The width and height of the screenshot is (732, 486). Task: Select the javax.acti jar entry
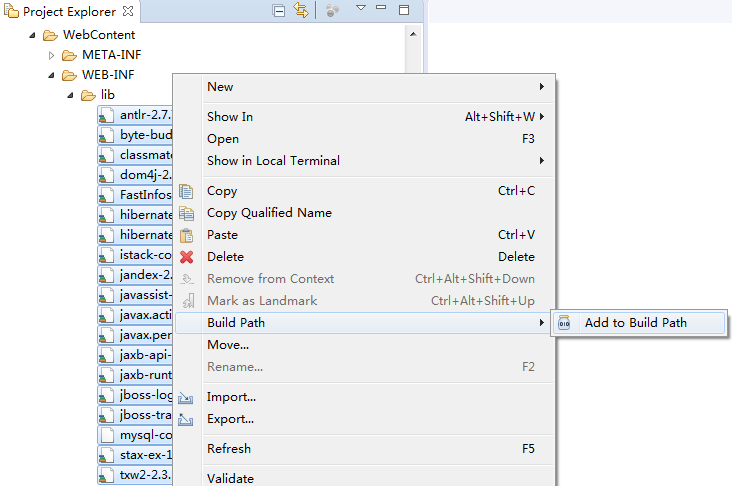(135, 315)
